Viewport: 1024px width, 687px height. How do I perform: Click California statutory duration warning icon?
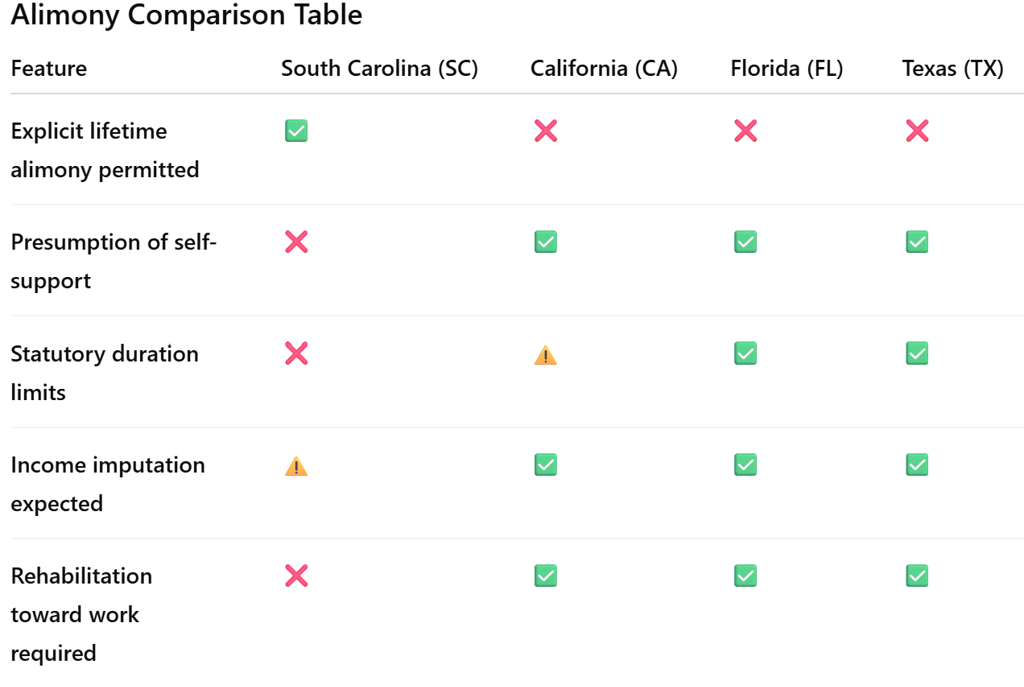click(x=545, y=355)
